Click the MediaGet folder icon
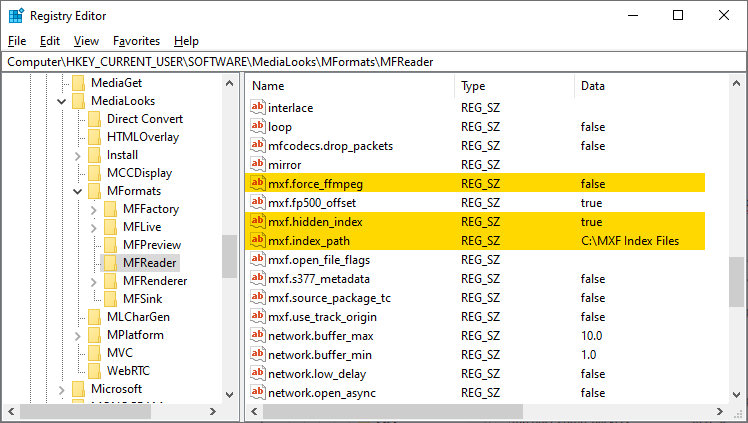Screen dimensions: 748x423 tap(79, 83)
